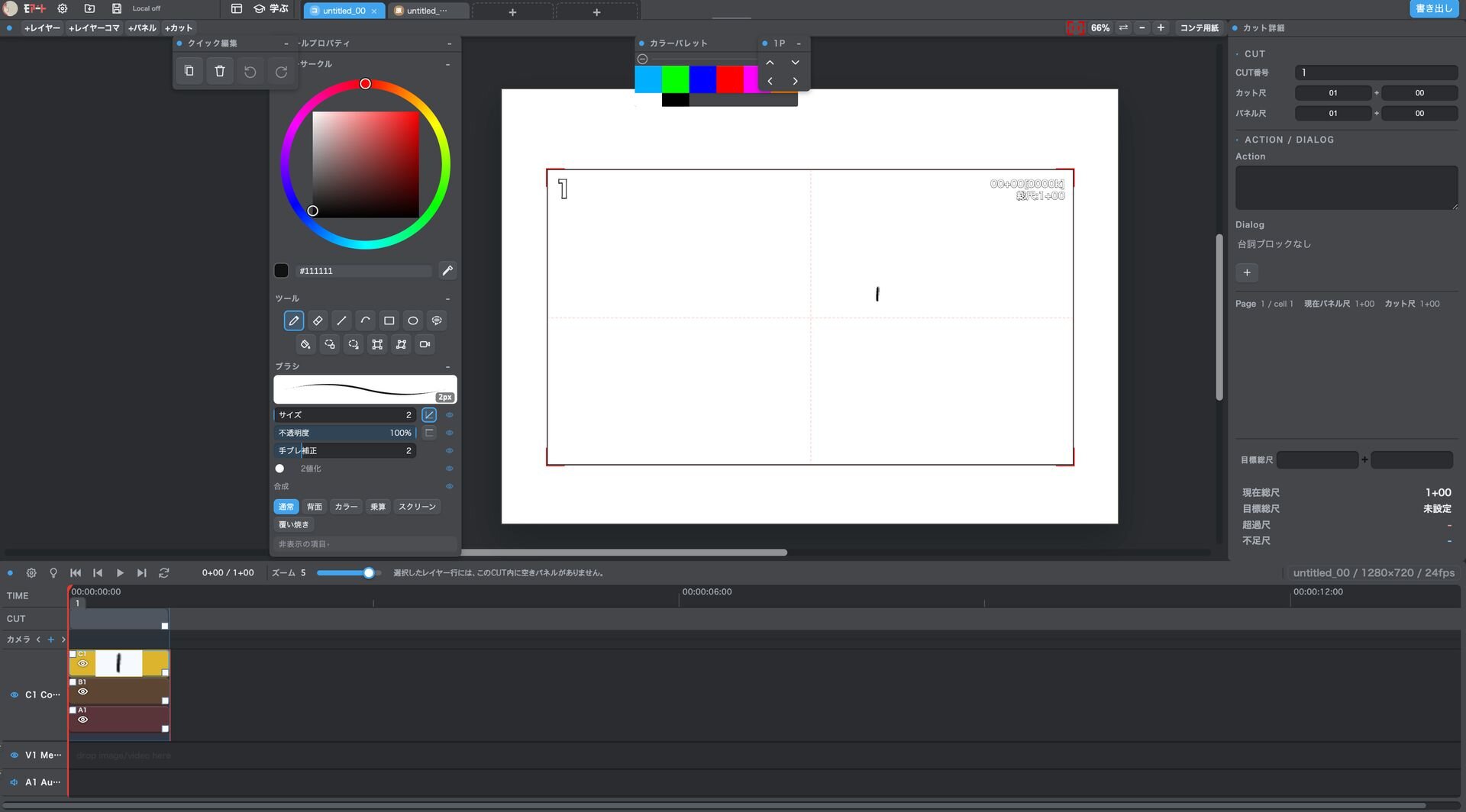Toggle the 2値化 binarize switch
This screenshot has width=1466, height=812.
coord(279,469)
